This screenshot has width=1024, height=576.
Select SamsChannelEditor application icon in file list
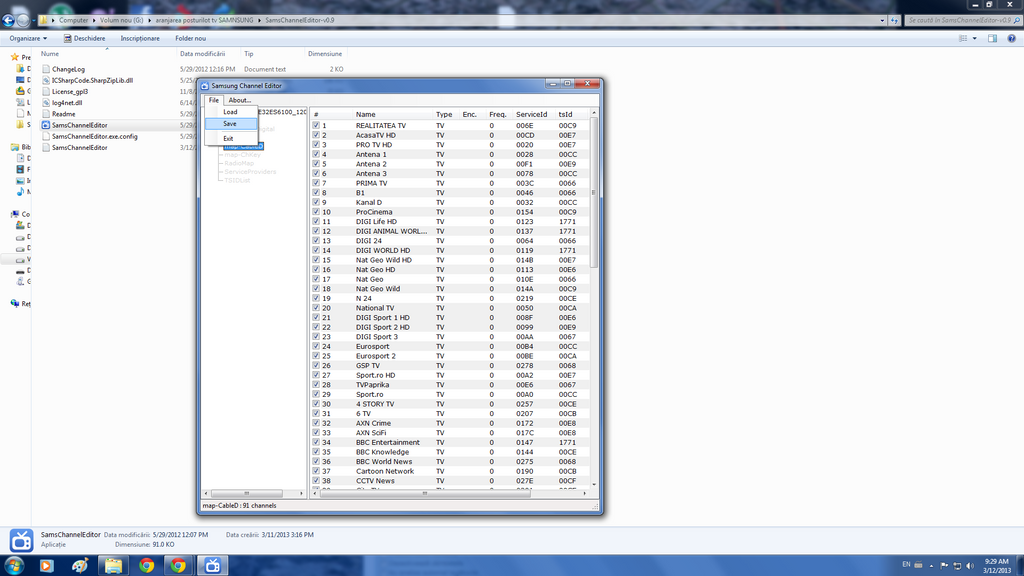(46, 125)
